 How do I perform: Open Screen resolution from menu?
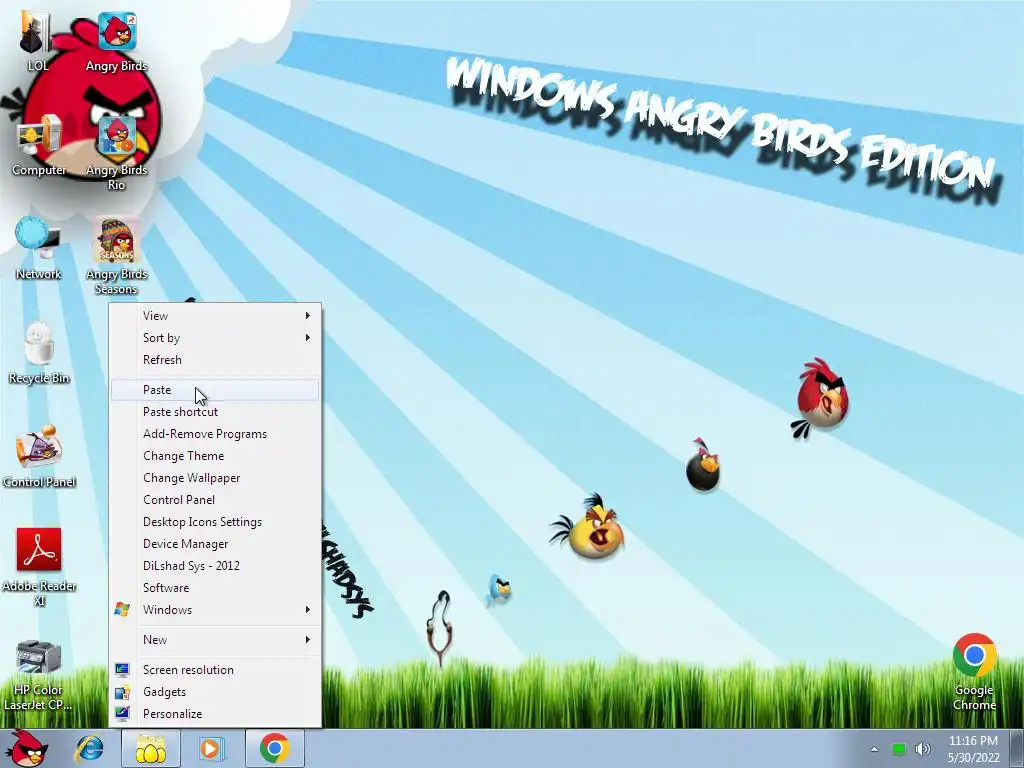point(215,670)
